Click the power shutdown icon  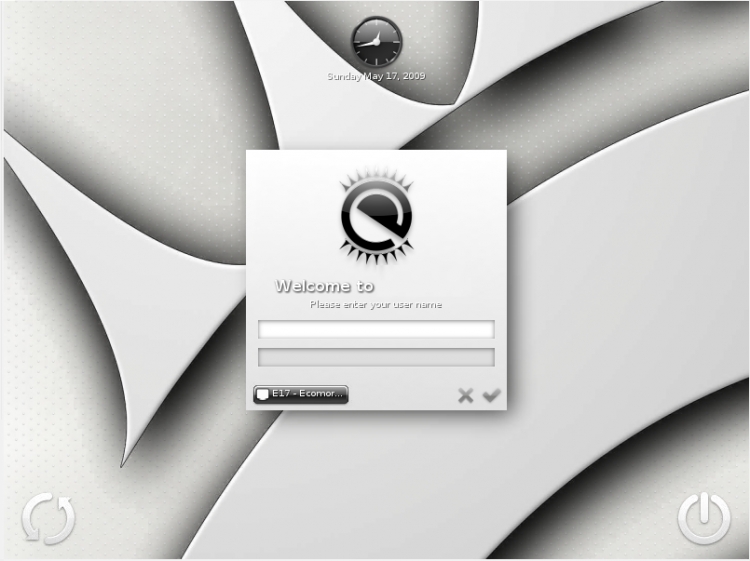point(704,518)
